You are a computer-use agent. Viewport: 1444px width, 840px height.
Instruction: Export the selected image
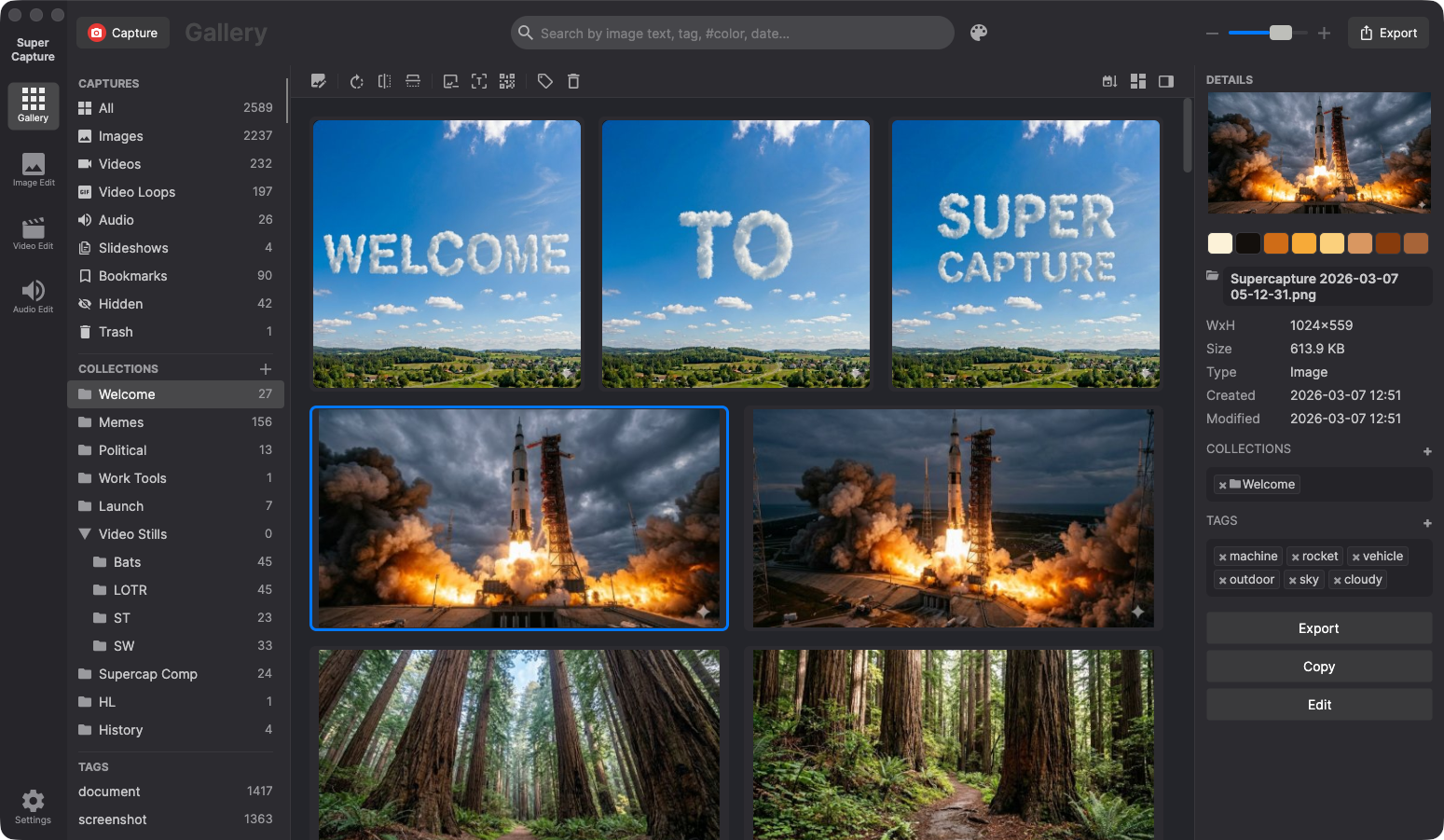1318,627
